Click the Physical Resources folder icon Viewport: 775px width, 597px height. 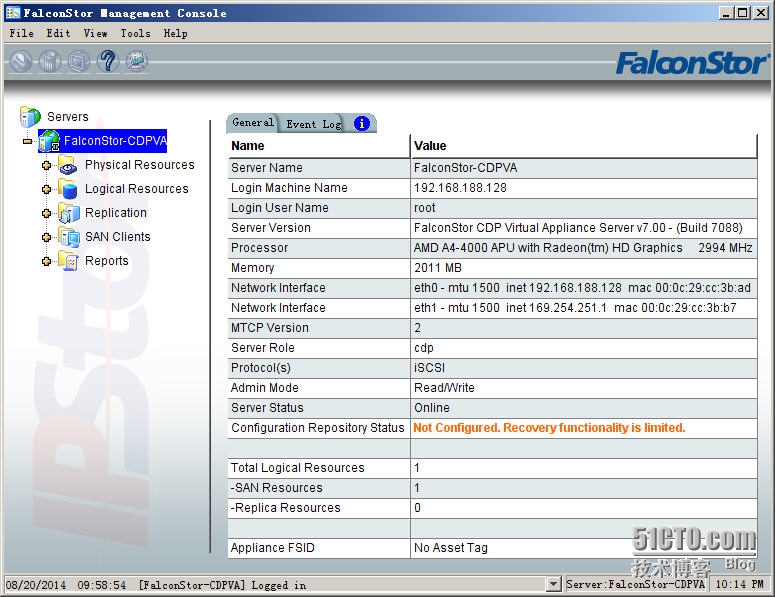(68, 165)
